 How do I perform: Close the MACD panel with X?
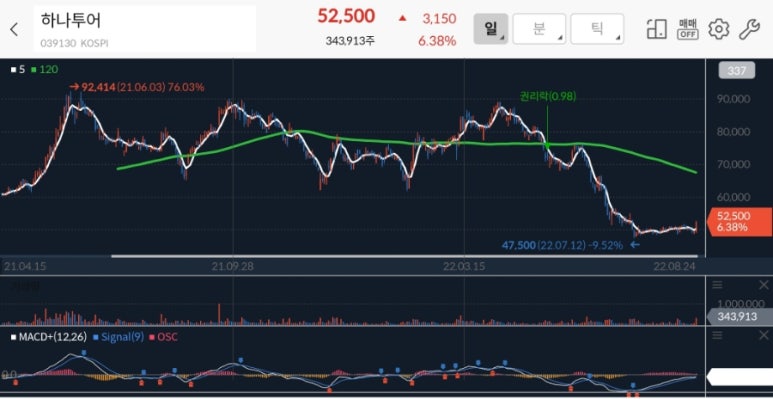pyautogui.click(x=763, y=336)
